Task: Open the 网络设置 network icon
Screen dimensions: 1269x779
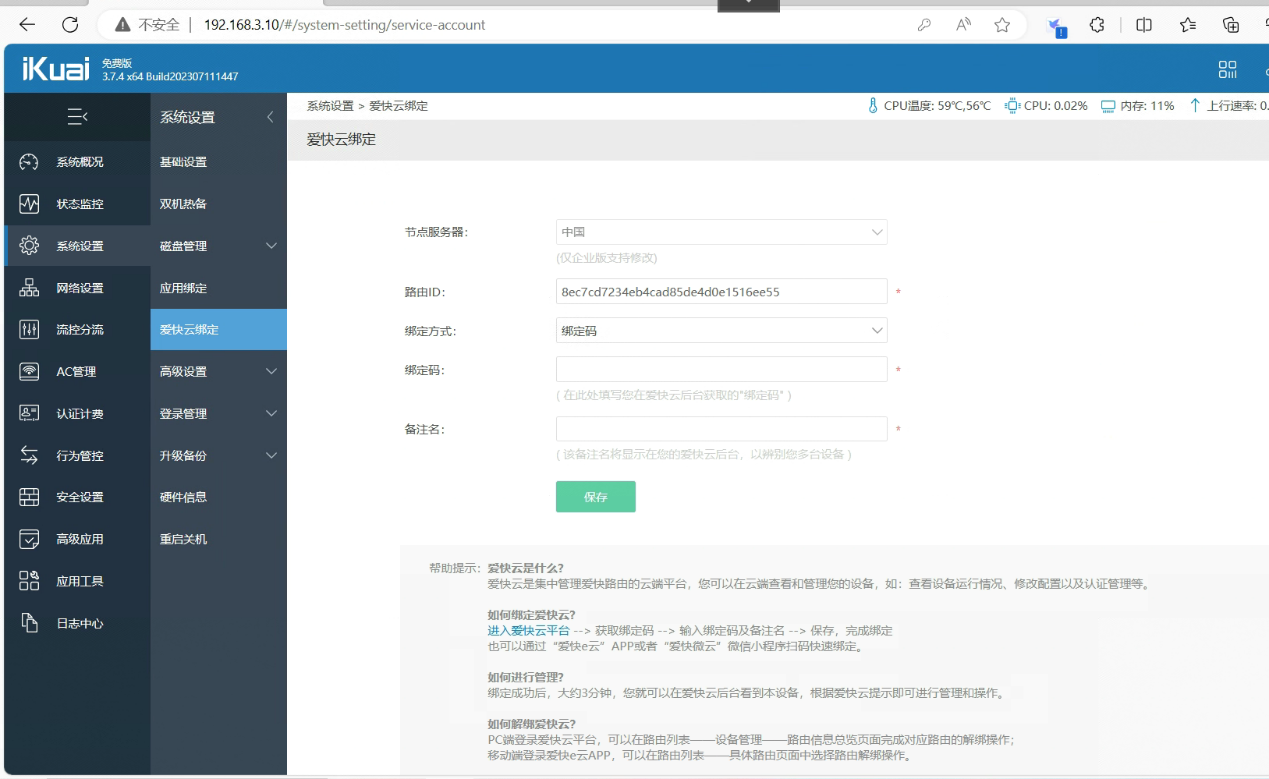Action: [29, 288]
